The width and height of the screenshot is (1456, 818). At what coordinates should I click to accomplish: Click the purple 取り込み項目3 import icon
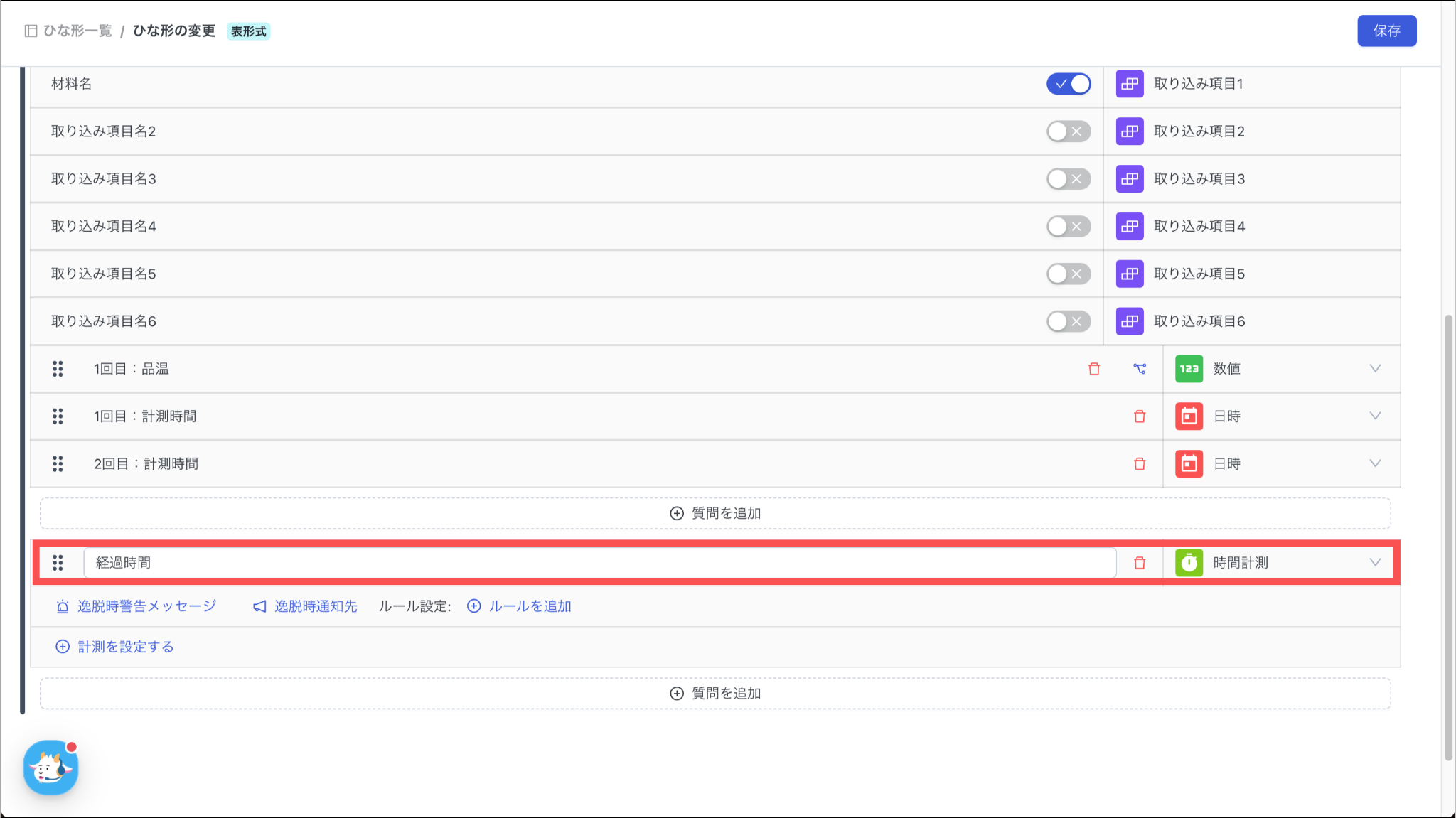[1129, 179]
